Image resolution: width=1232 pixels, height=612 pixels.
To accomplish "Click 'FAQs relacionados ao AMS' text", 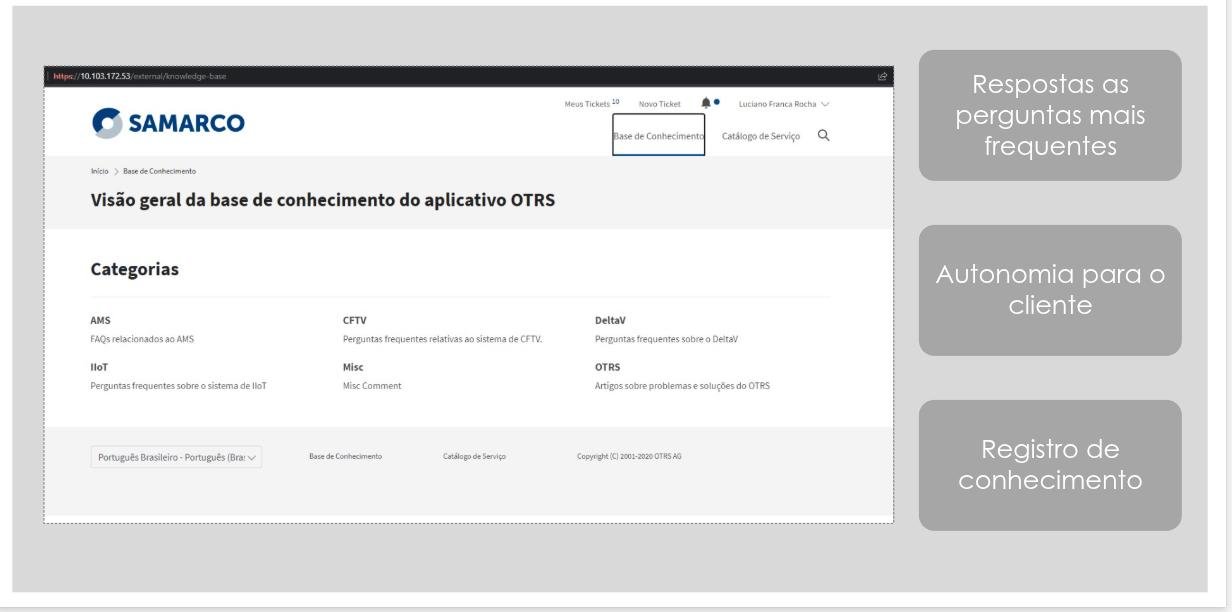I will pos(142,339).
